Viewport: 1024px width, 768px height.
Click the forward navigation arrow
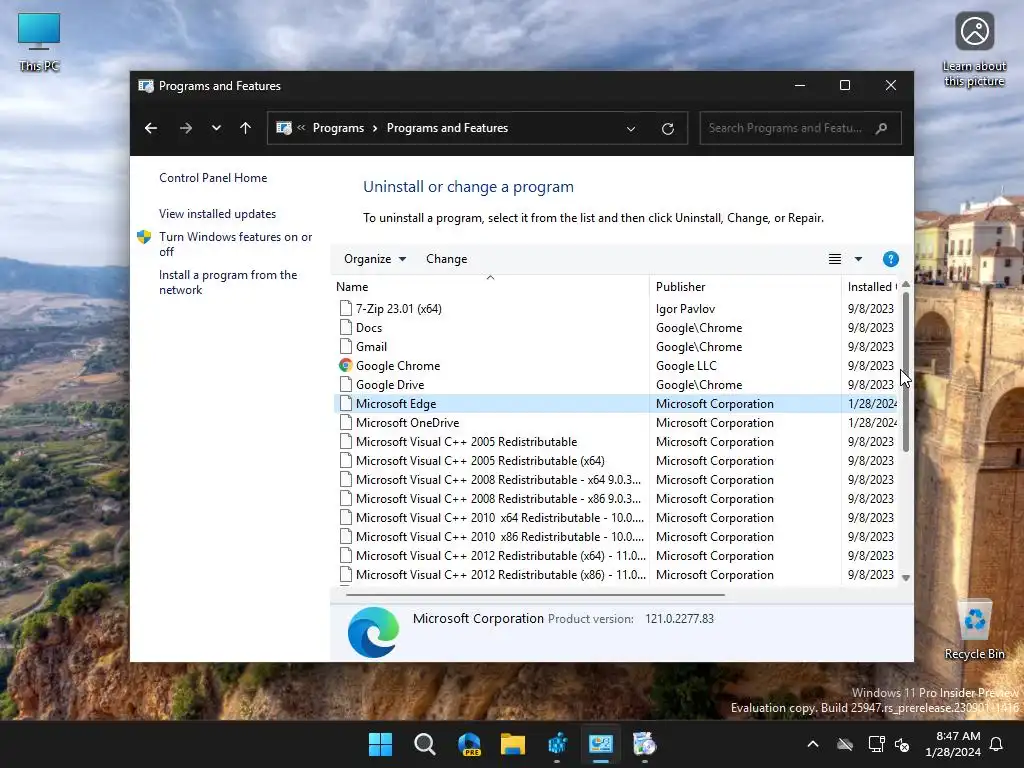pos(185,128)
